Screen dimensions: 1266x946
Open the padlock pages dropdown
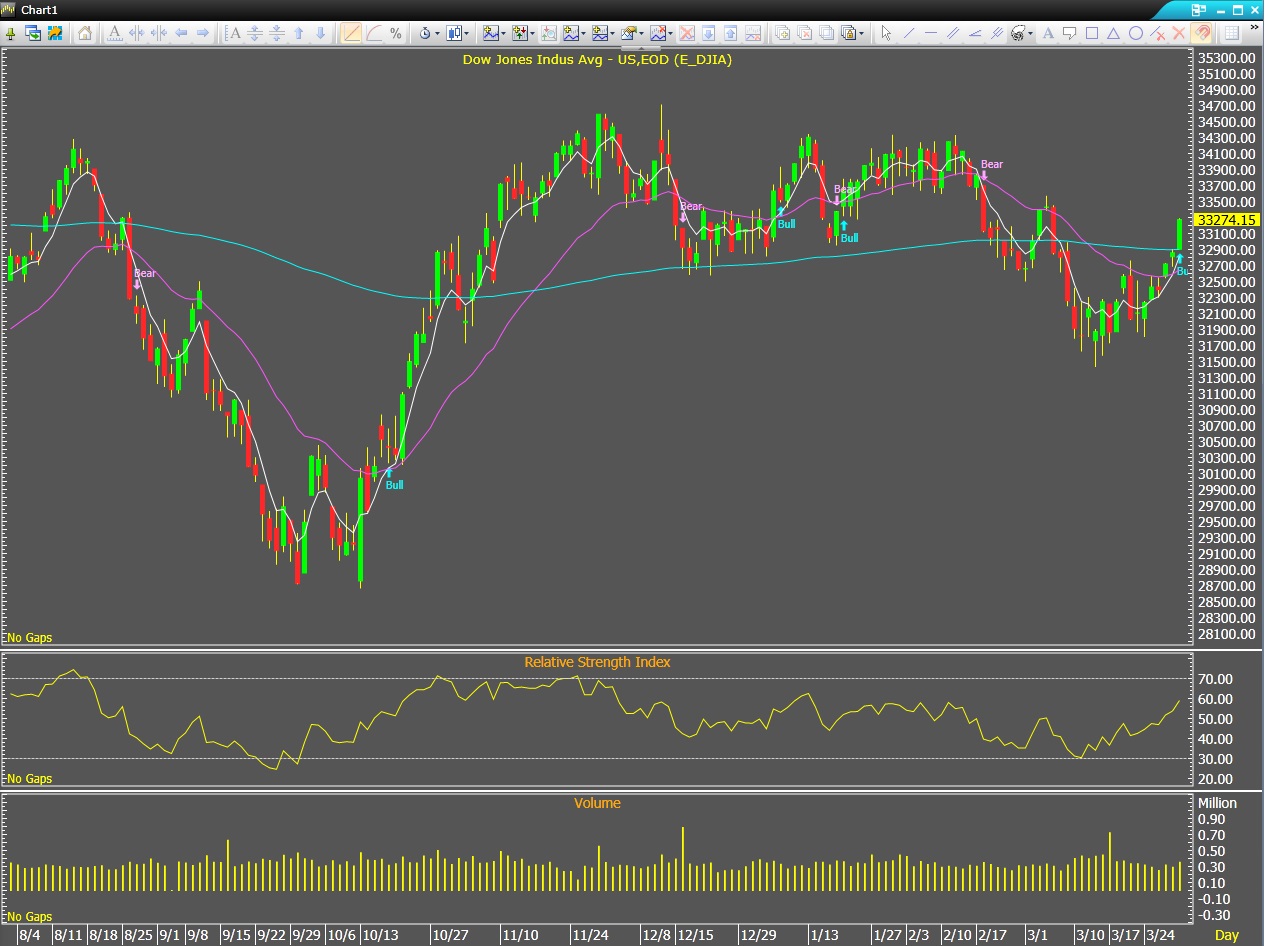tap(852, 33)
